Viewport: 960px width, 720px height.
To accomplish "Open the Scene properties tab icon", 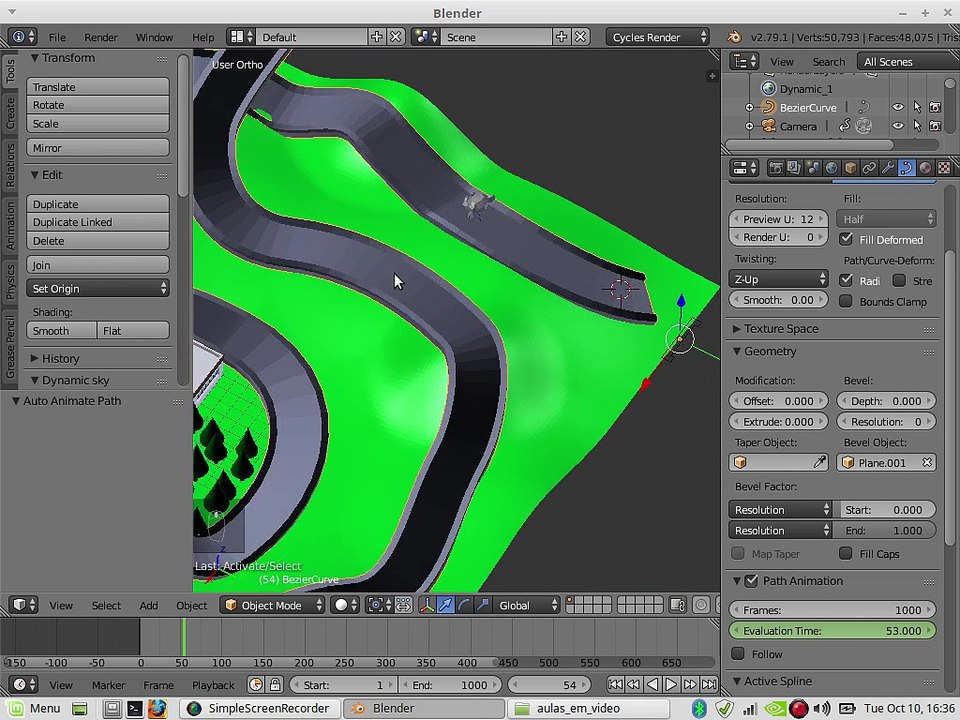I will (812, 167).
